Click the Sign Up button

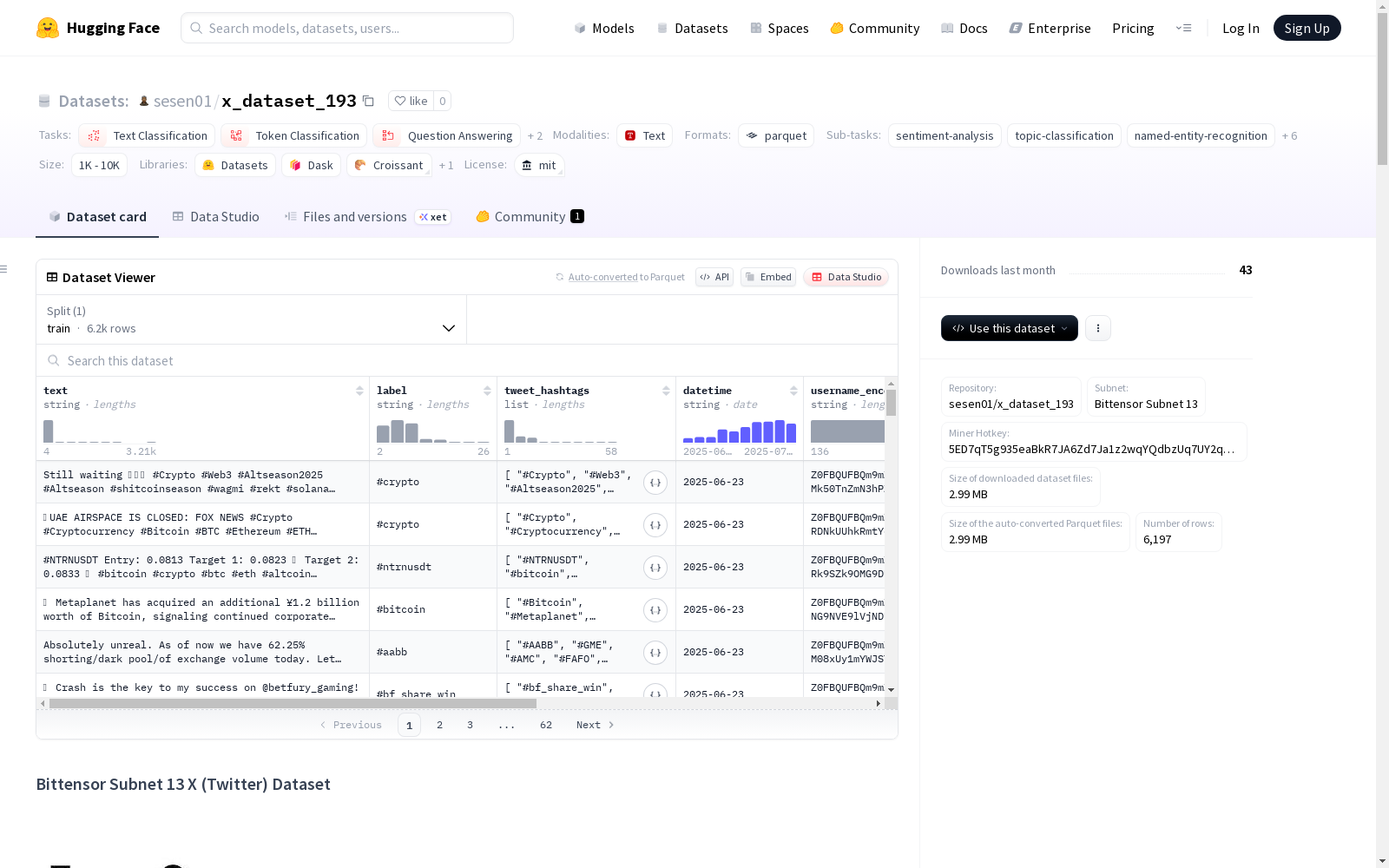click(1307, 28)
